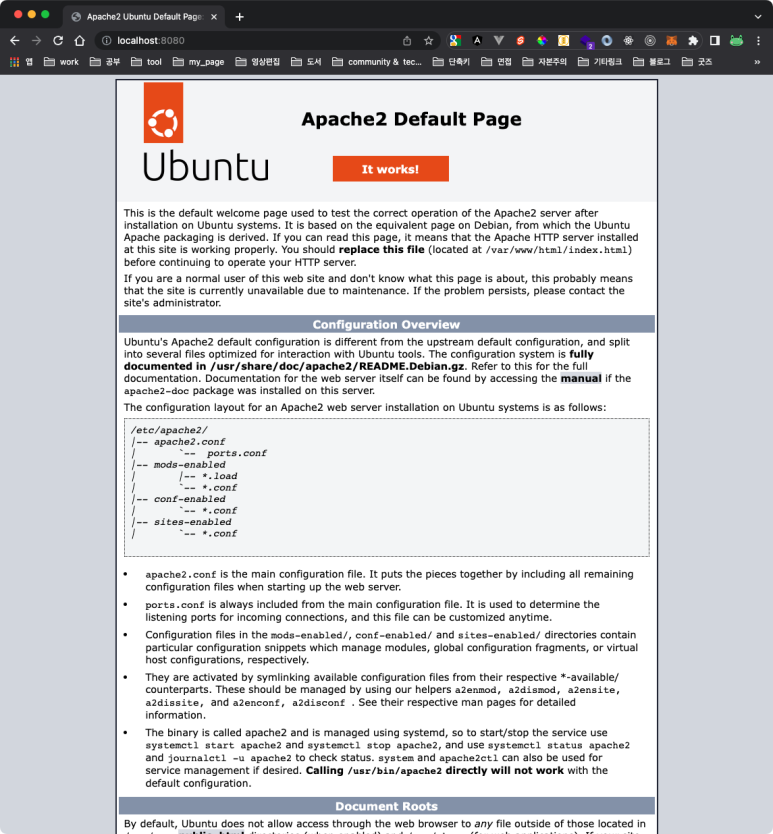Click ports.conf in the config tree
773x834 pixels.
237,453
